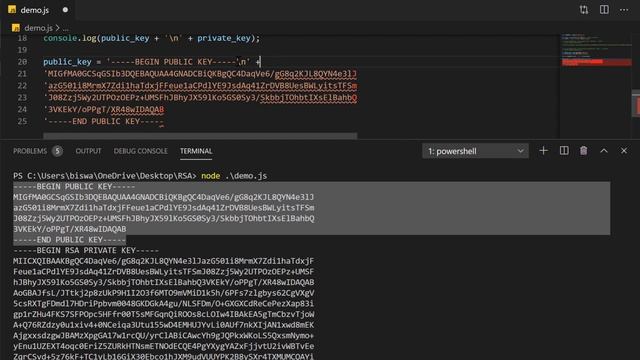Switch to the PROBLEMS panel tab

[x=30, y=151]
